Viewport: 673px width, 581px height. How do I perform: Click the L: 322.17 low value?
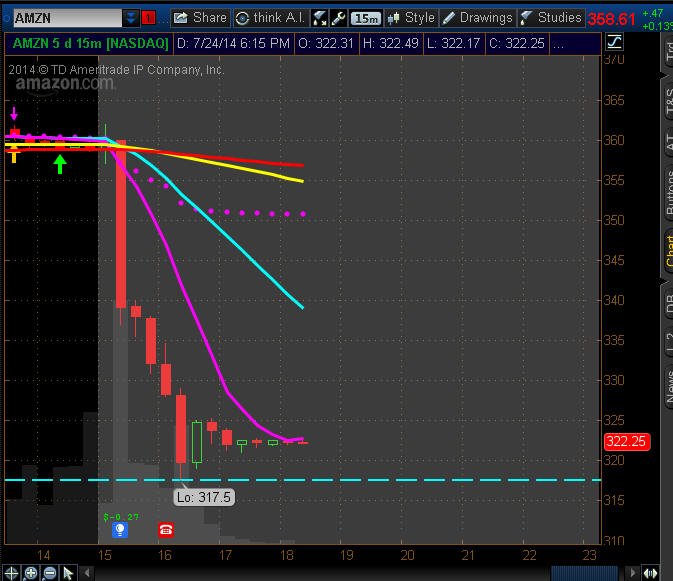pyautogui.click(x=453, y=43)
